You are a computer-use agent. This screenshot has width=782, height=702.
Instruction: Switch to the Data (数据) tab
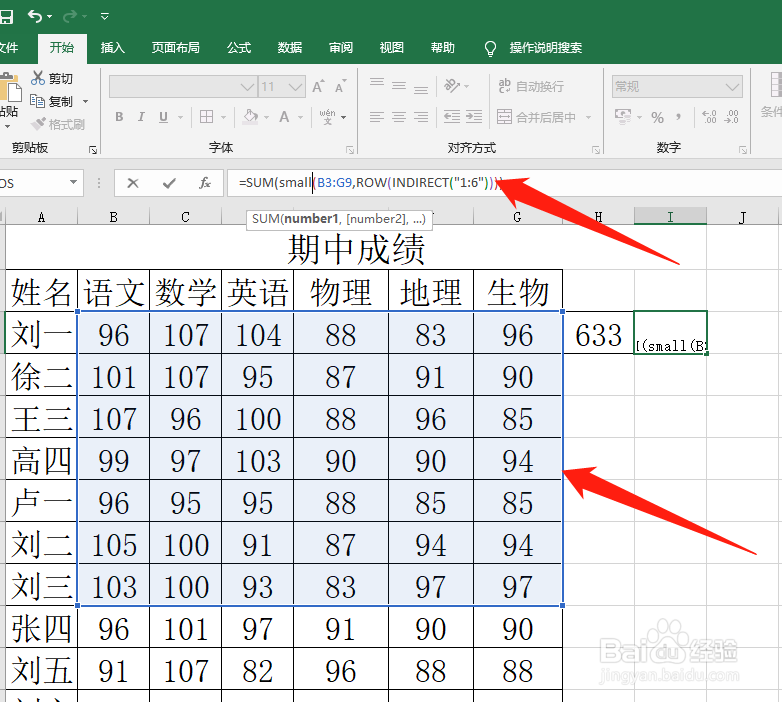coord(290,48)
